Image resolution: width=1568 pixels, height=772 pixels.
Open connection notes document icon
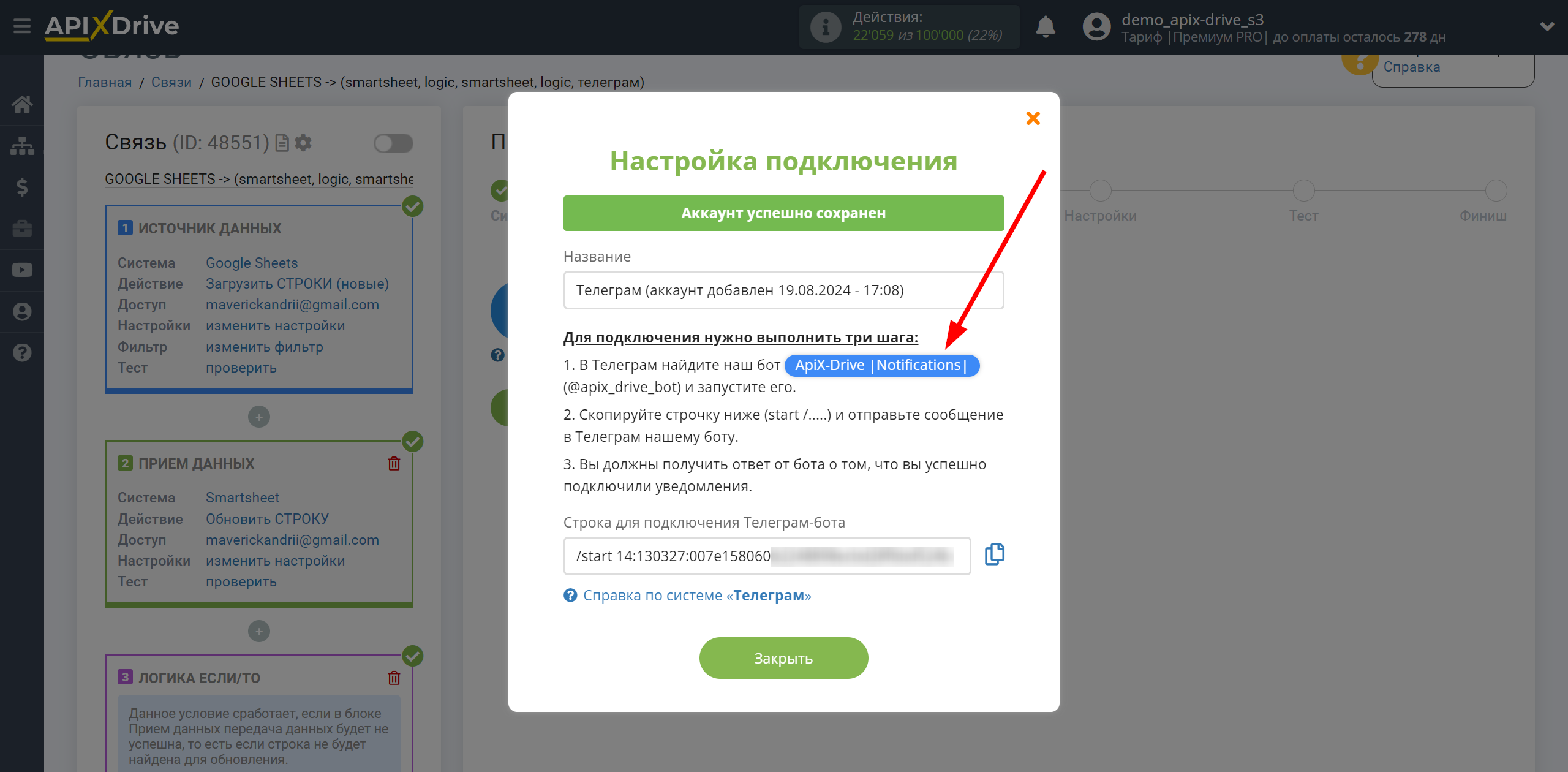282,143
